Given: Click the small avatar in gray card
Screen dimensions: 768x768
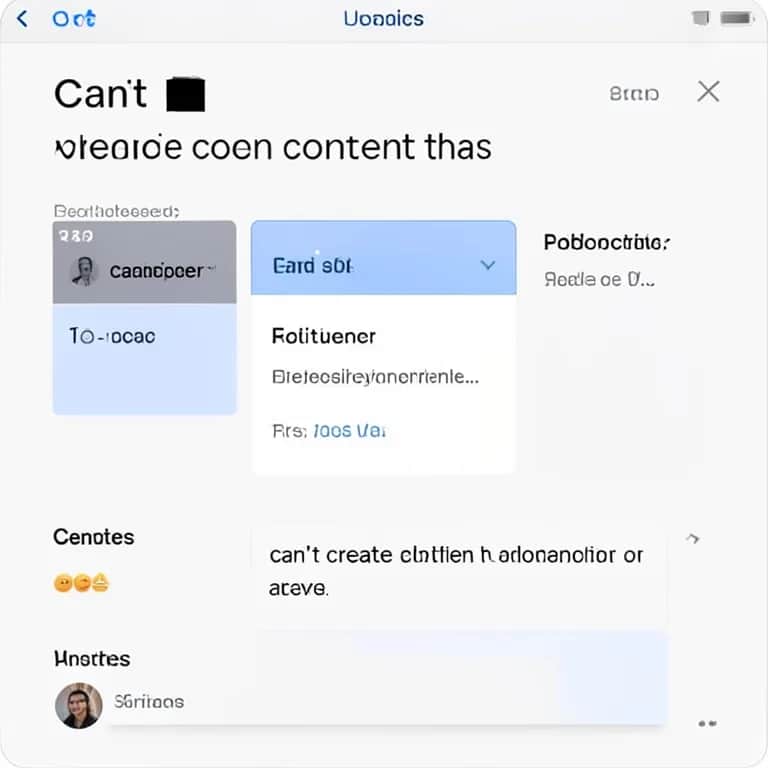Looking at the screenshot, I should pyautogui.click(x=84, y=271).
